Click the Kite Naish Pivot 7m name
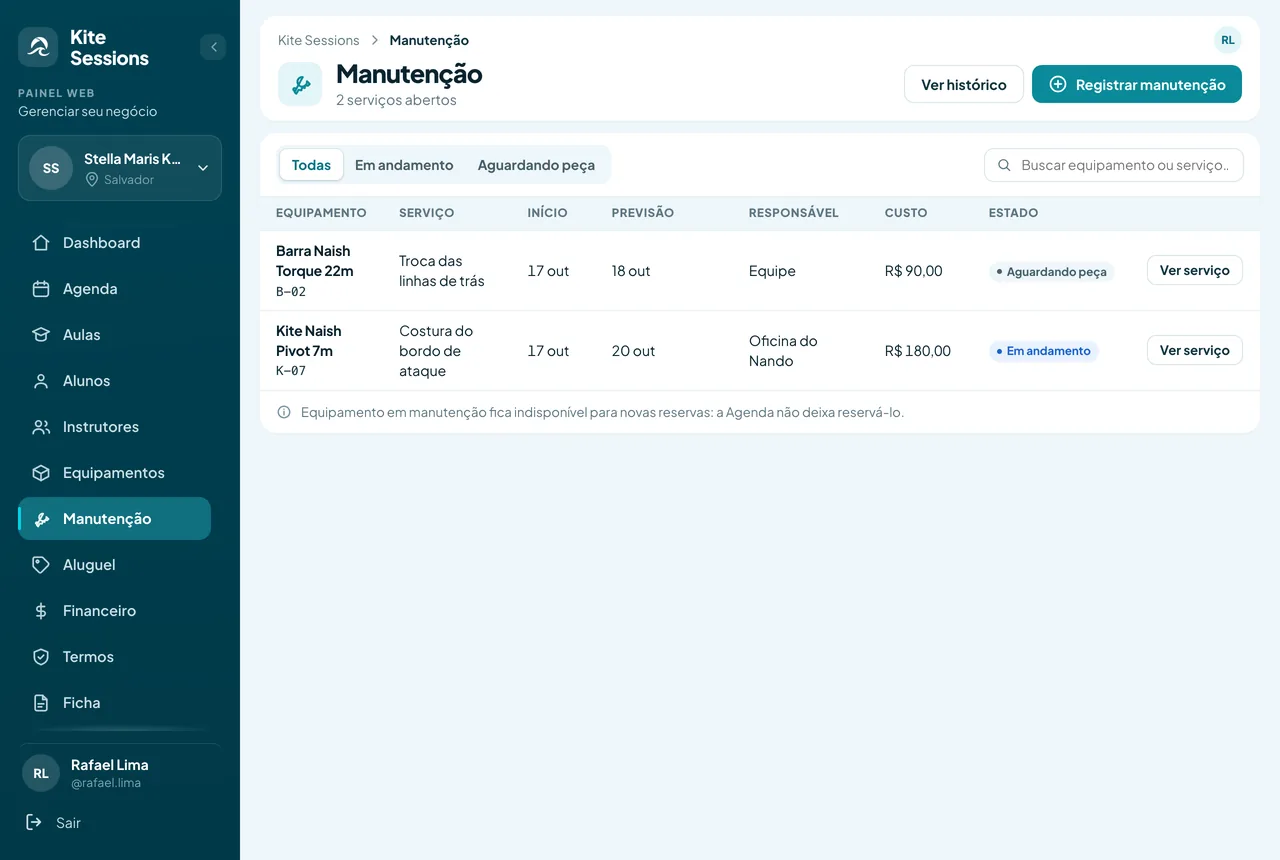The height and width of the screenshot is (860, 1280). point(309,341)
